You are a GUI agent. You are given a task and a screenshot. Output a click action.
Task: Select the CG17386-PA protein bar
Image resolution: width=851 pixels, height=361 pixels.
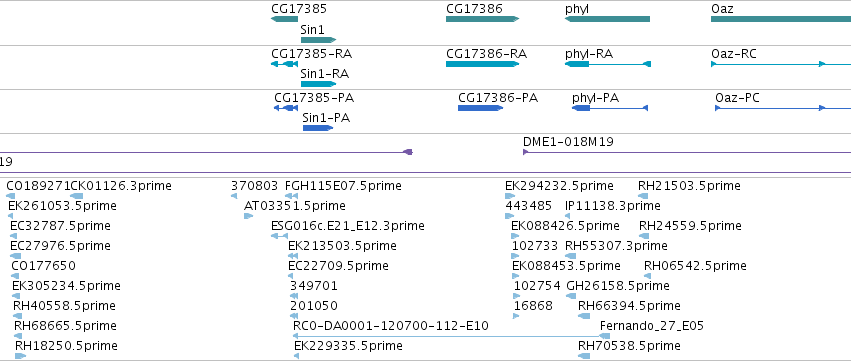coord(480,108)
